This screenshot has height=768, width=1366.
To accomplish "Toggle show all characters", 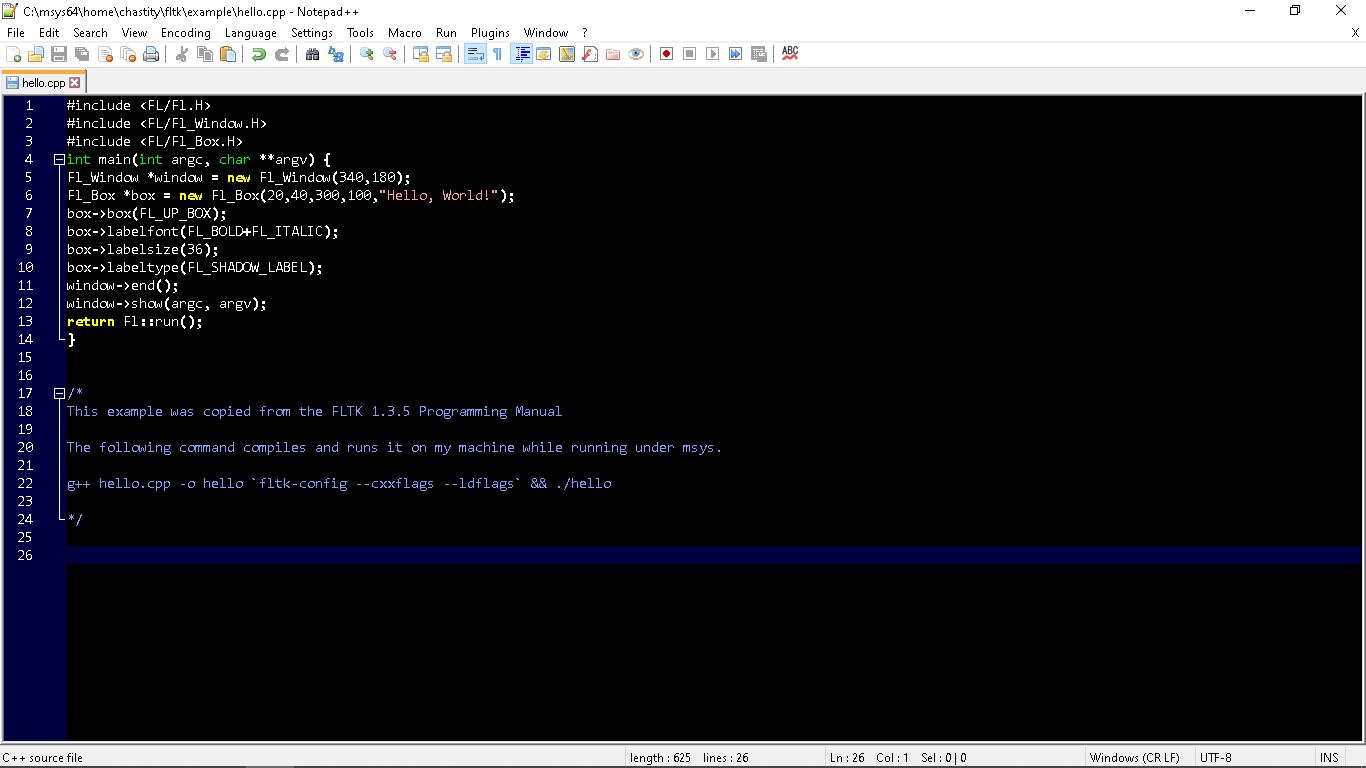I will tap(497, 53).
